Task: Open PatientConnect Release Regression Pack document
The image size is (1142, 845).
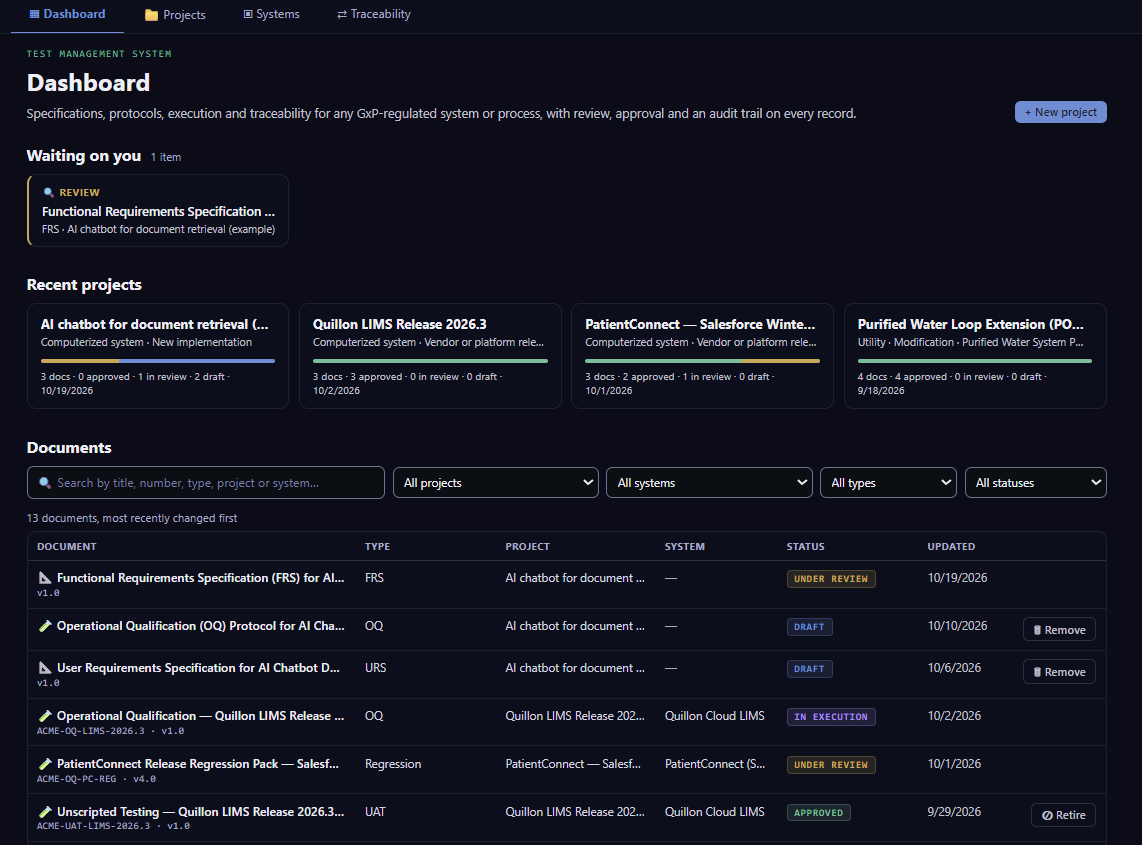Action: (197, 764)
